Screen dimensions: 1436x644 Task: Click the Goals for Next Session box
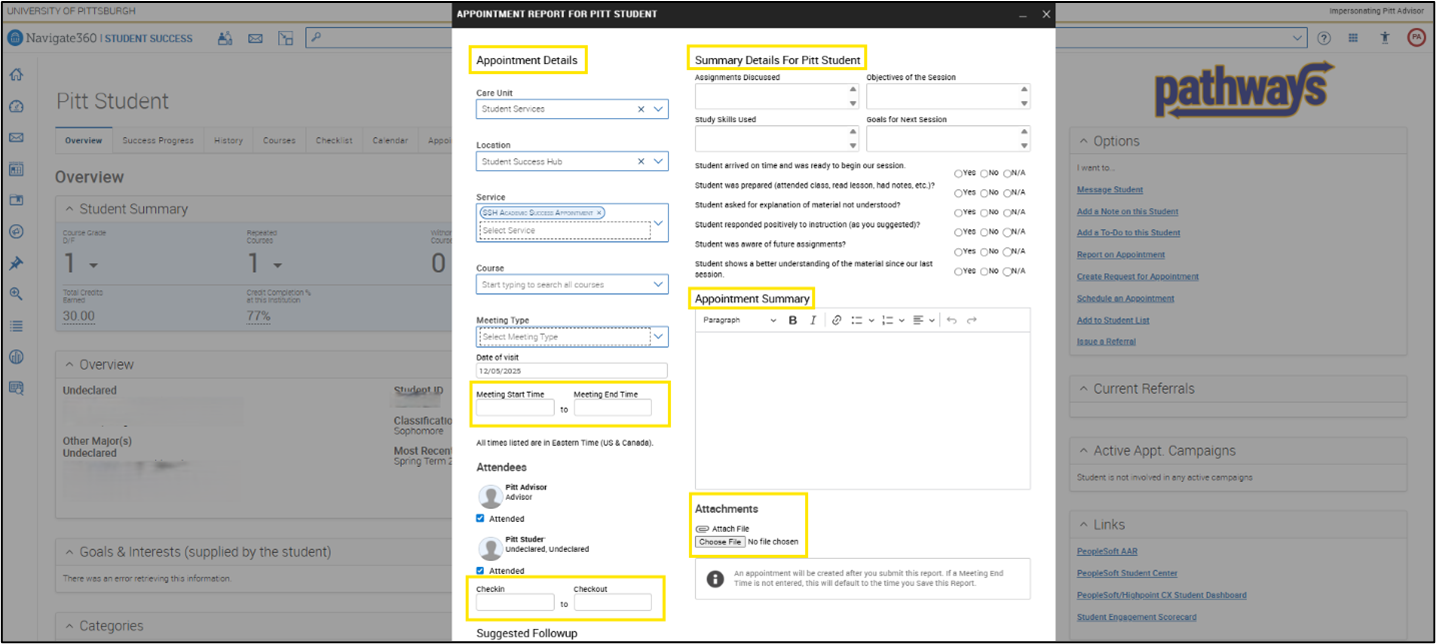click(x=947, y=138)
